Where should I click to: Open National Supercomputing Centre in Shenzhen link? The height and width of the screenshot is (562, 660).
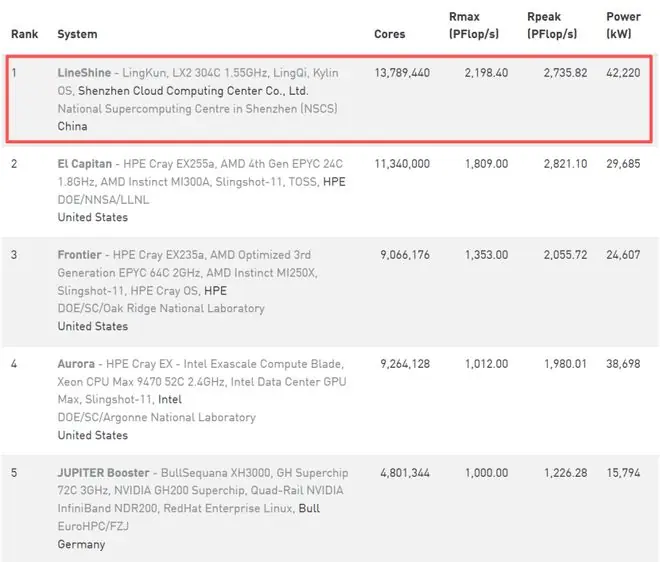coord(197,109)
